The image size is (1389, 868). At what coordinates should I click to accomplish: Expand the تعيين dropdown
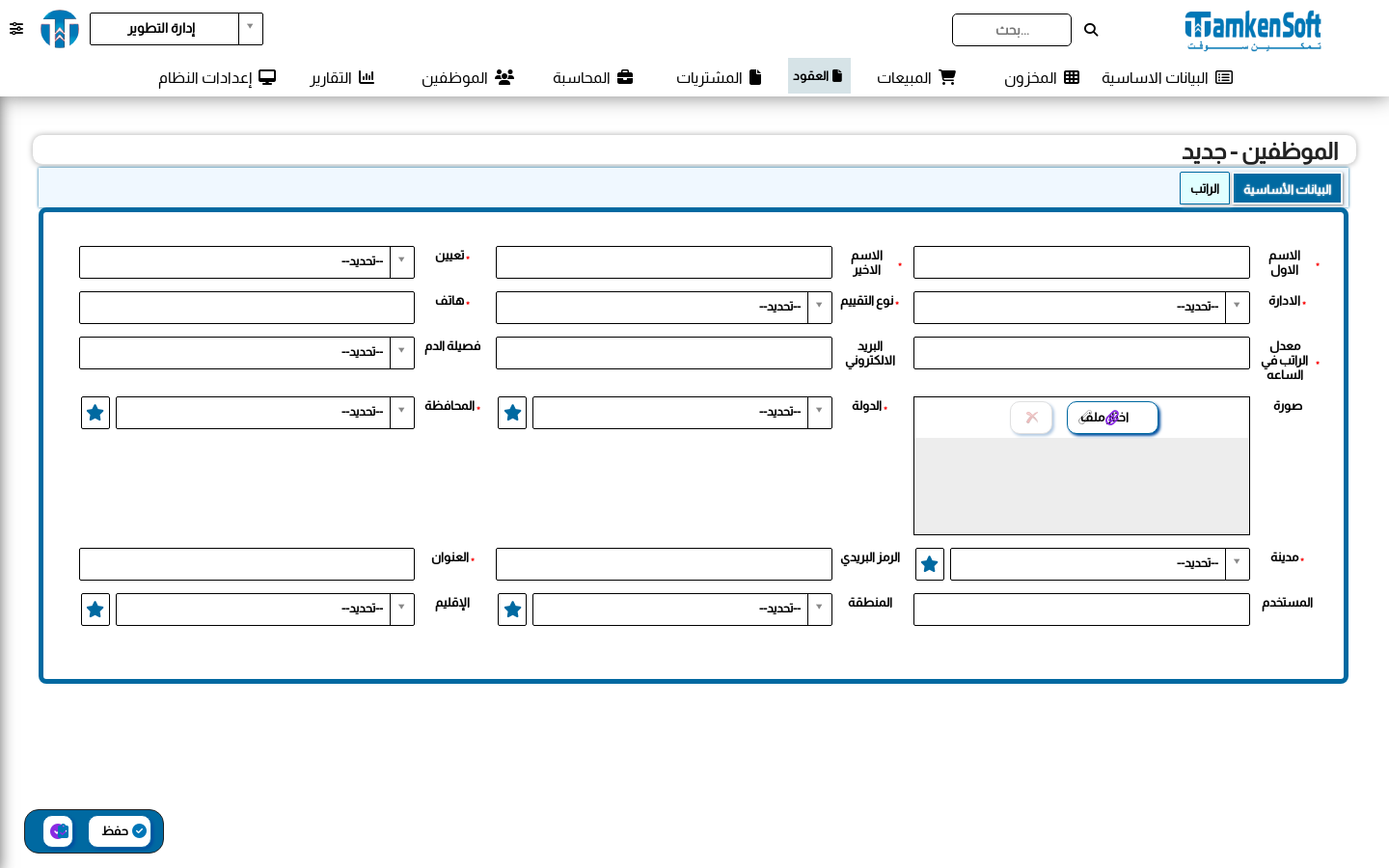coord(247,262)
